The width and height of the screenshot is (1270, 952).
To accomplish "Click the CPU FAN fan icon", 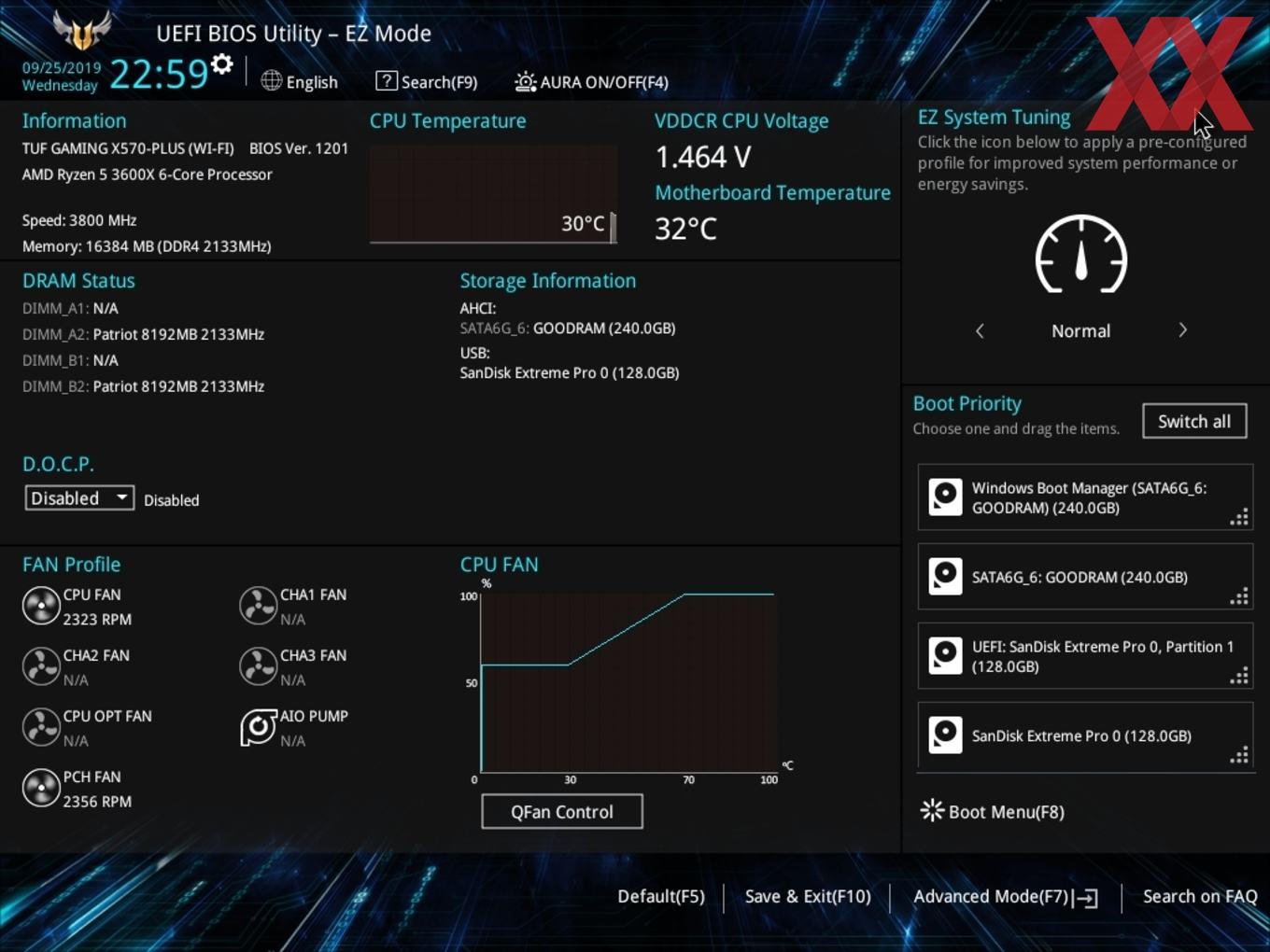I will (x=41, y=606).
